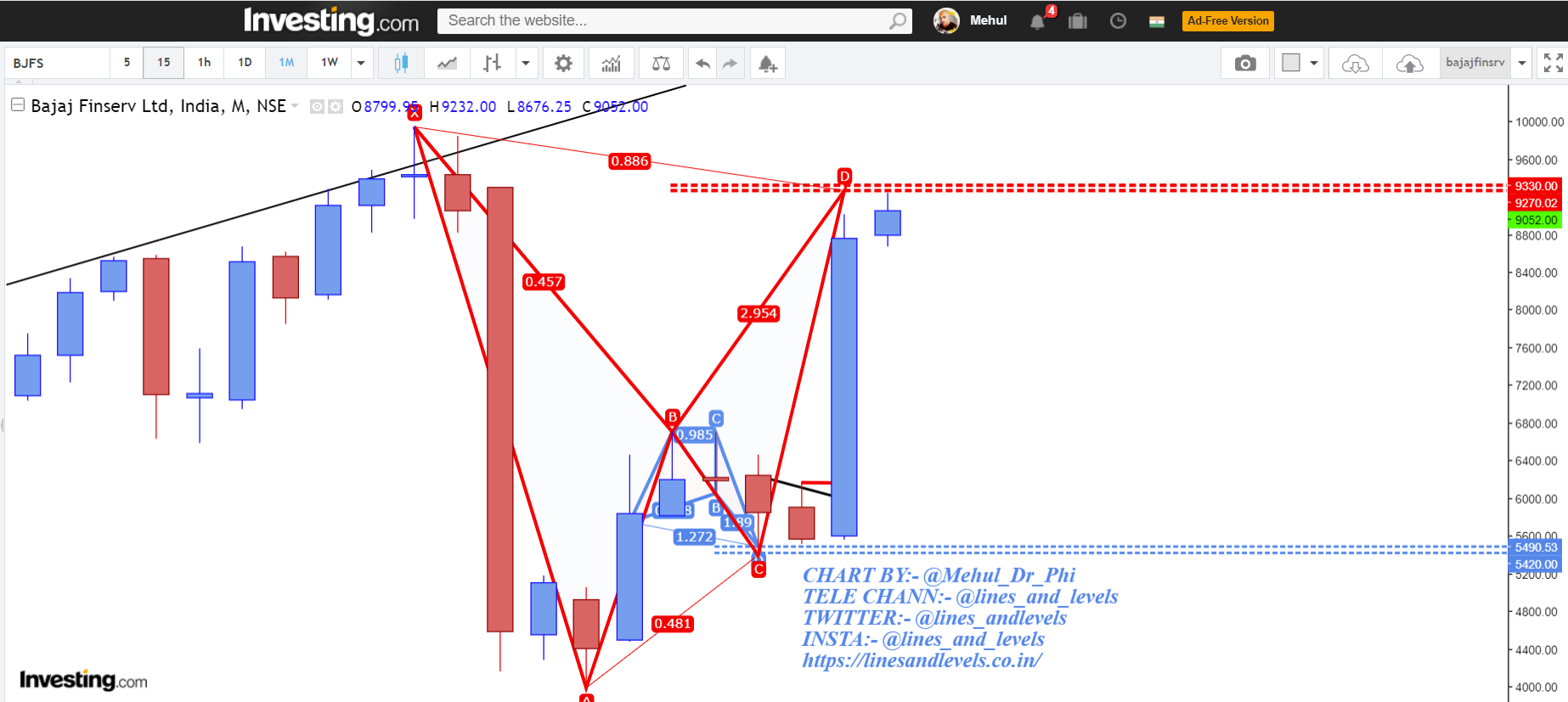The width and height of the screenshot is (1568, 702).
Task: Select the 5 minute interval
Action: [x=127, y=63]
